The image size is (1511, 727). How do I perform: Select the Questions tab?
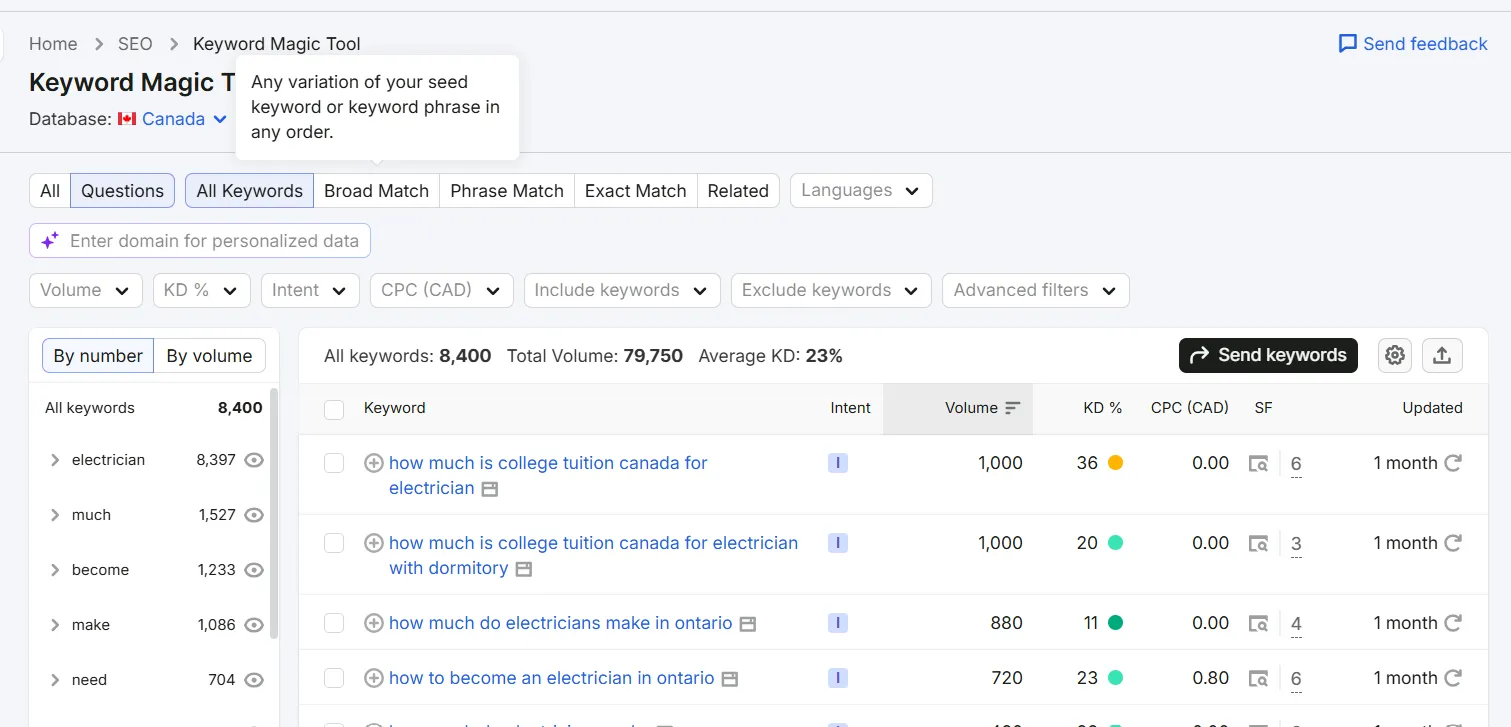123,191
